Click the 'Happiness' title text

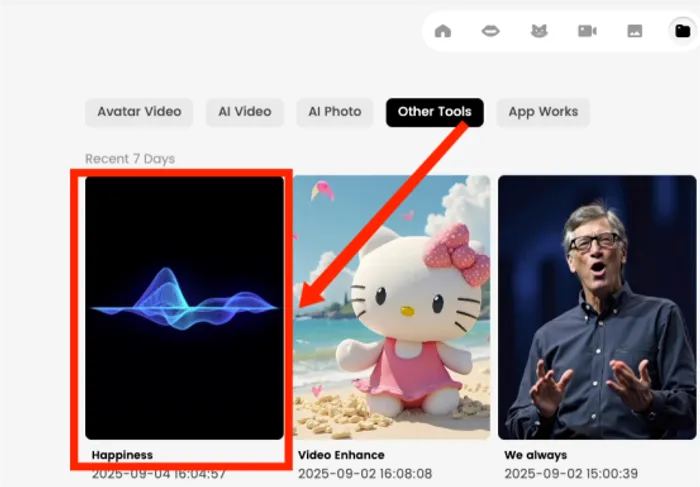122,455
